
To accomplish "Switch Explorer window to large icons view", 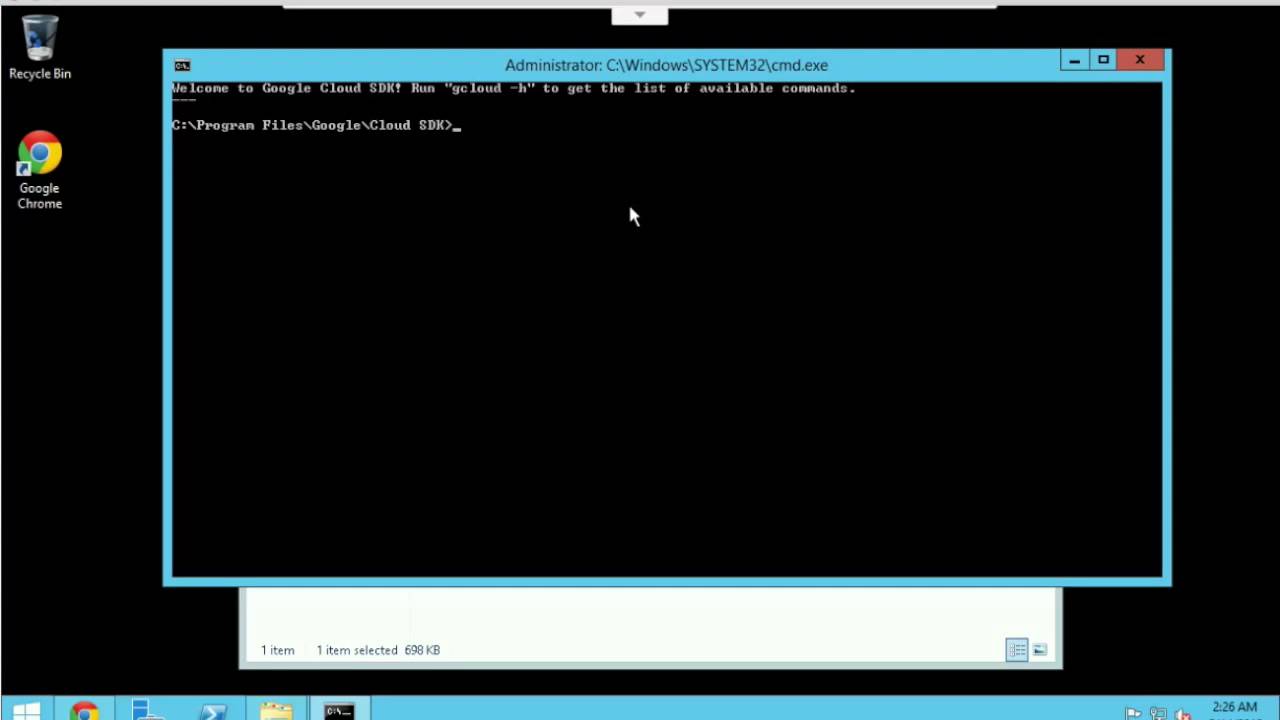I will pos(1040,650).
